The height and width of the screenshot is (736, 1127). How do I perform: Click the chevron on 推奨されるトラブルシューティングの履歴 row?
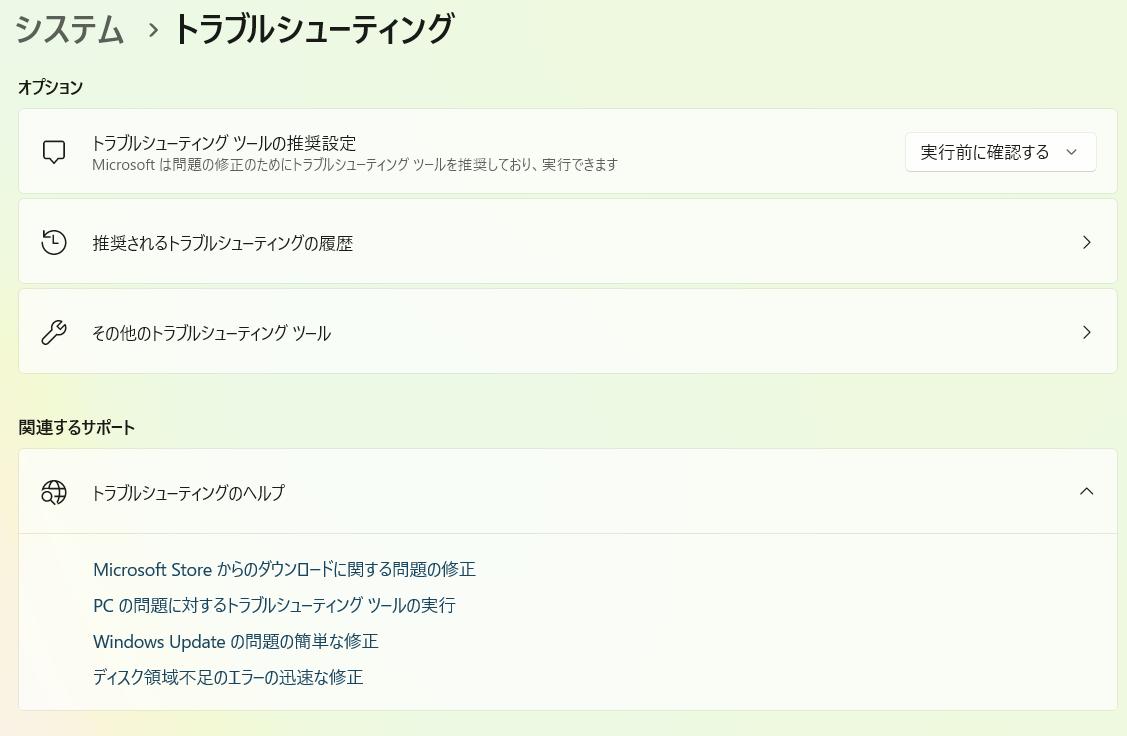1086,242
